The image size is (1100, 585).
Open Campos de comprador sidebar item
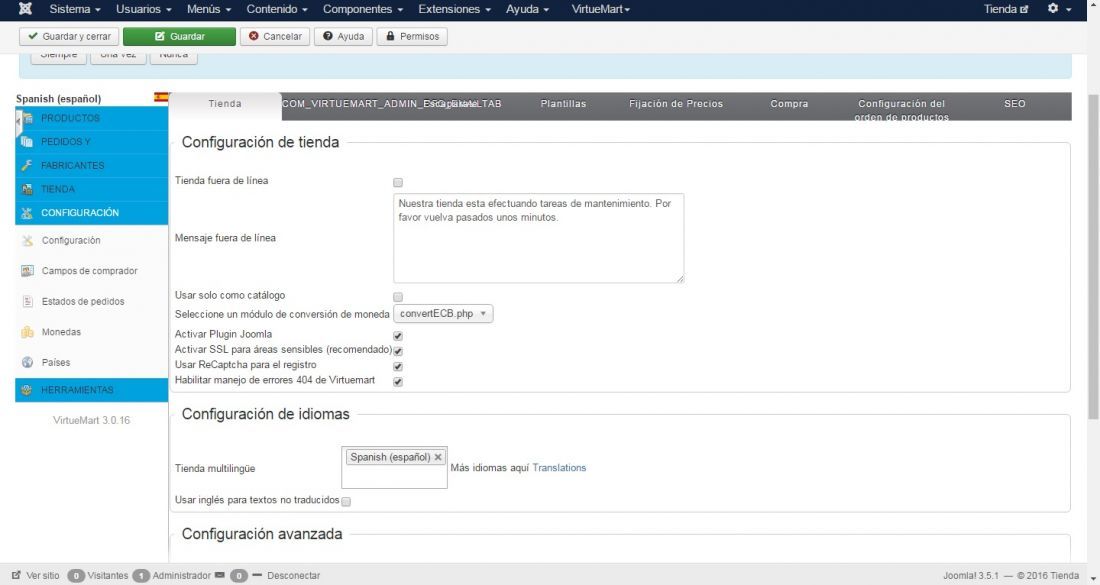pos(89,271)
